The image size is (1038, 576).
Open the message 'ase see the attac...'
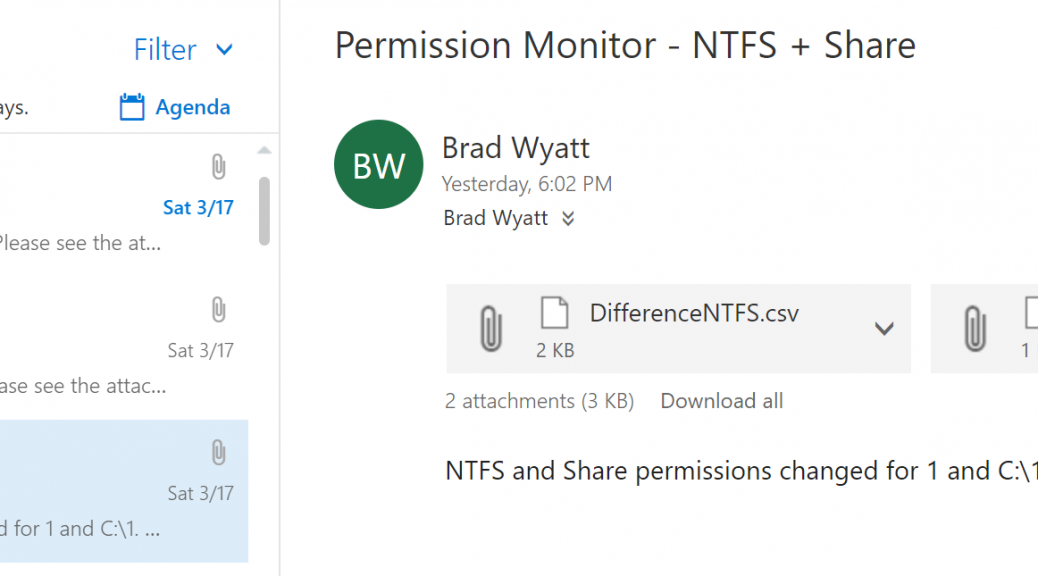click(124, 348)
